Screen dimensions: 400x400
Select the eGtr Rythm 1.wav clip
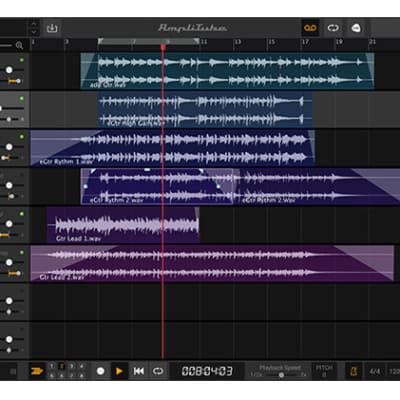(x=173, y=148)
